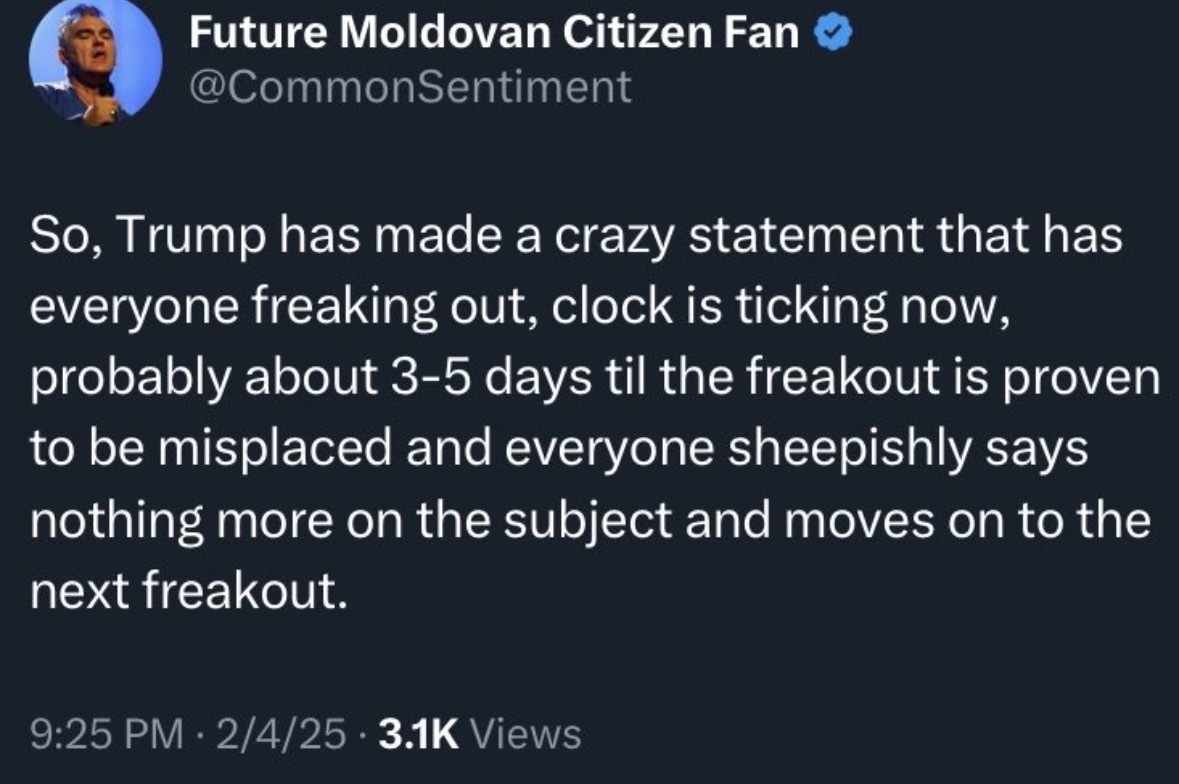The width and height of the screenshot is (1179, 784).
Task: Open the Future Moldovan Citizen Fan profile name
Action: [494, 33]
